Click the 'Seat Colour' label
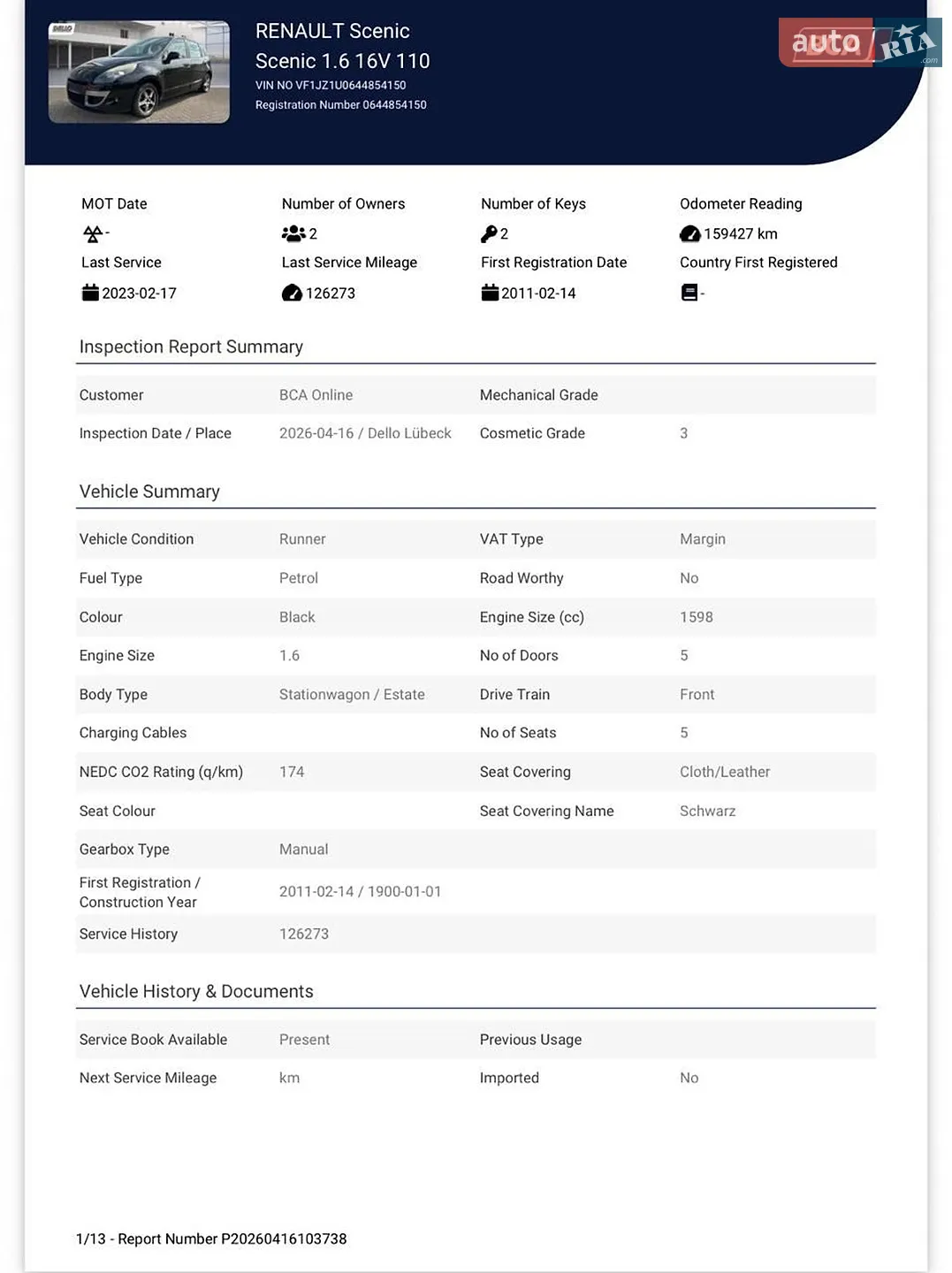This screenshot has height=1273, width=952. pyautogui.click(x=117, y=811)
